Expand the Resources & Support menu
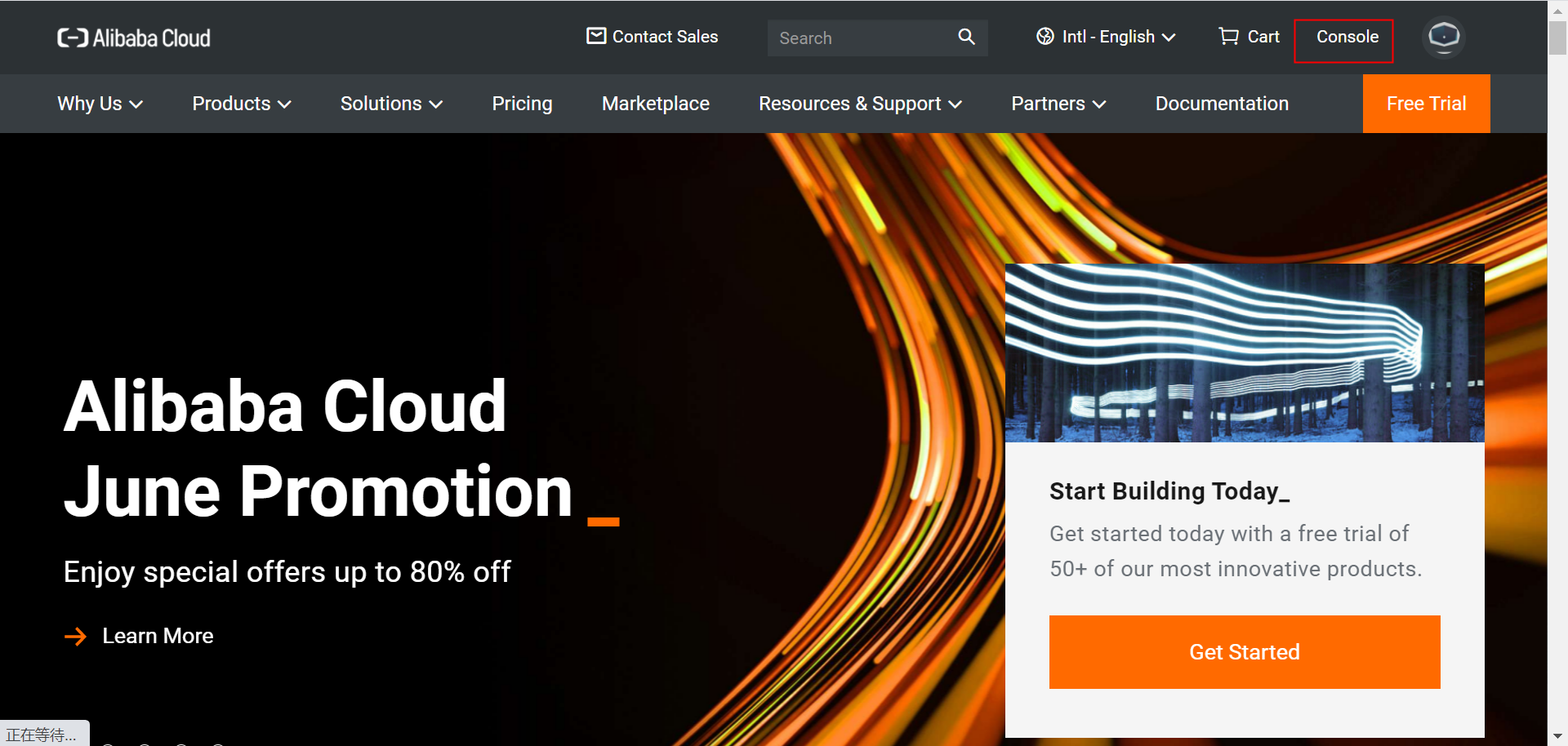 [860, 104]
